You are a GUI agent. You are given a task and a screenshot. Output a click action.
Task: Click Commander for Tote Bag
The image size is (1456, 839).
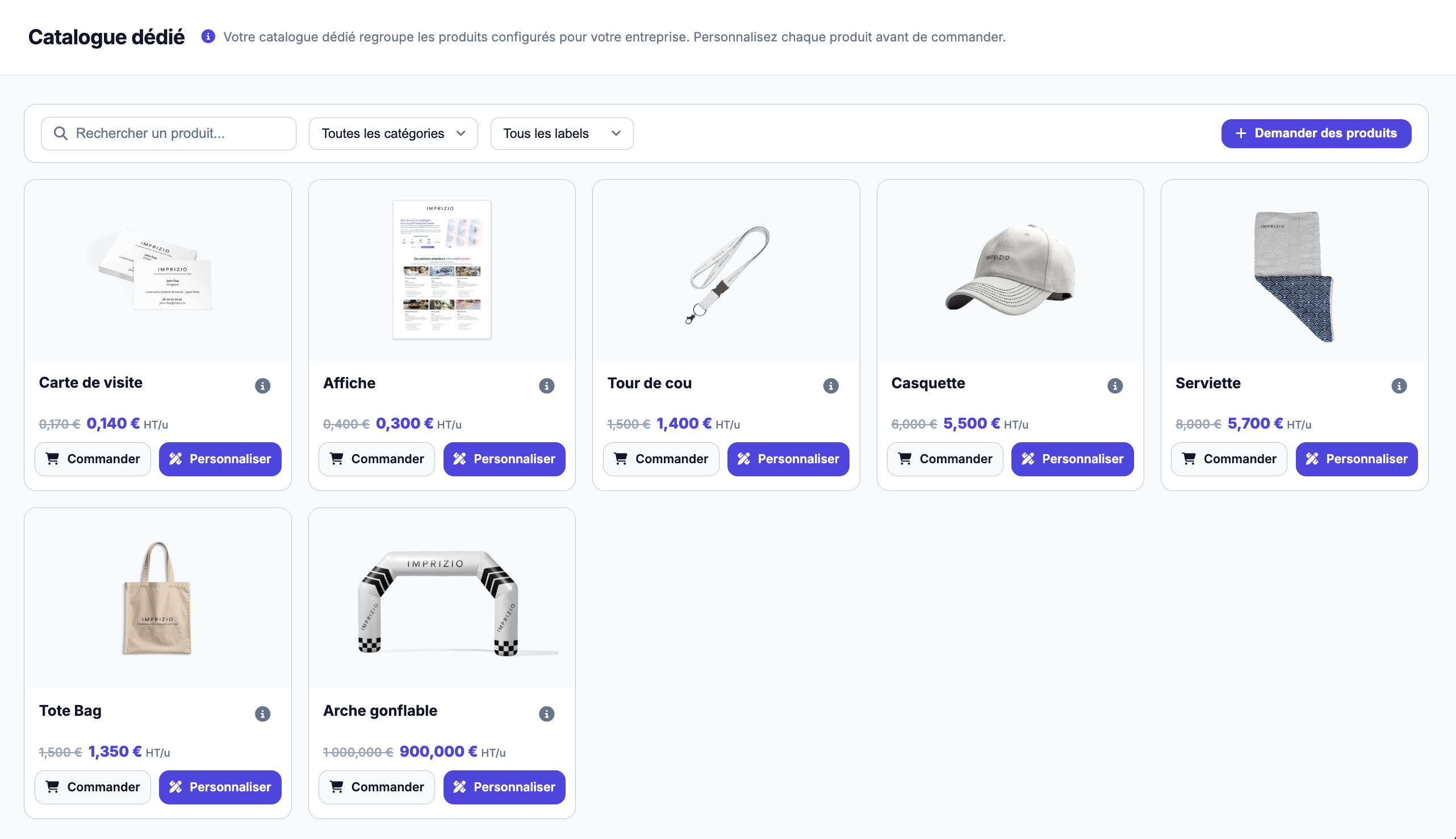pyautogui.click(x=93, y=787)
